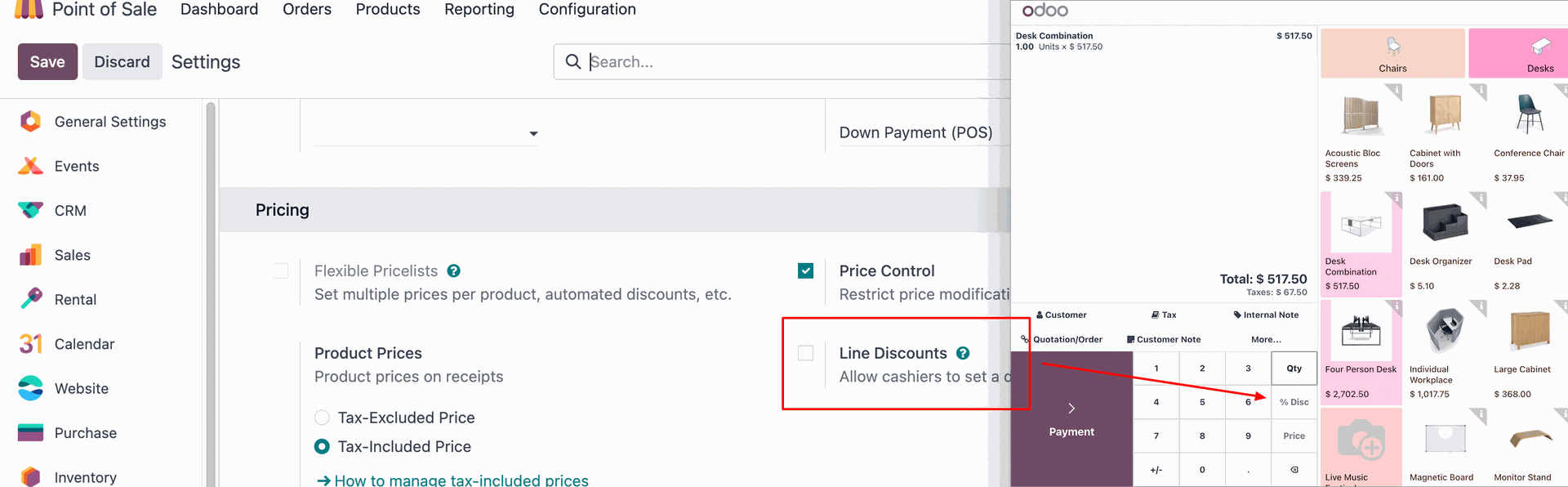Select the Rental key icon
Viewport: 1568px width, 487px height.
pyautogui.click(x=30, y=299)
